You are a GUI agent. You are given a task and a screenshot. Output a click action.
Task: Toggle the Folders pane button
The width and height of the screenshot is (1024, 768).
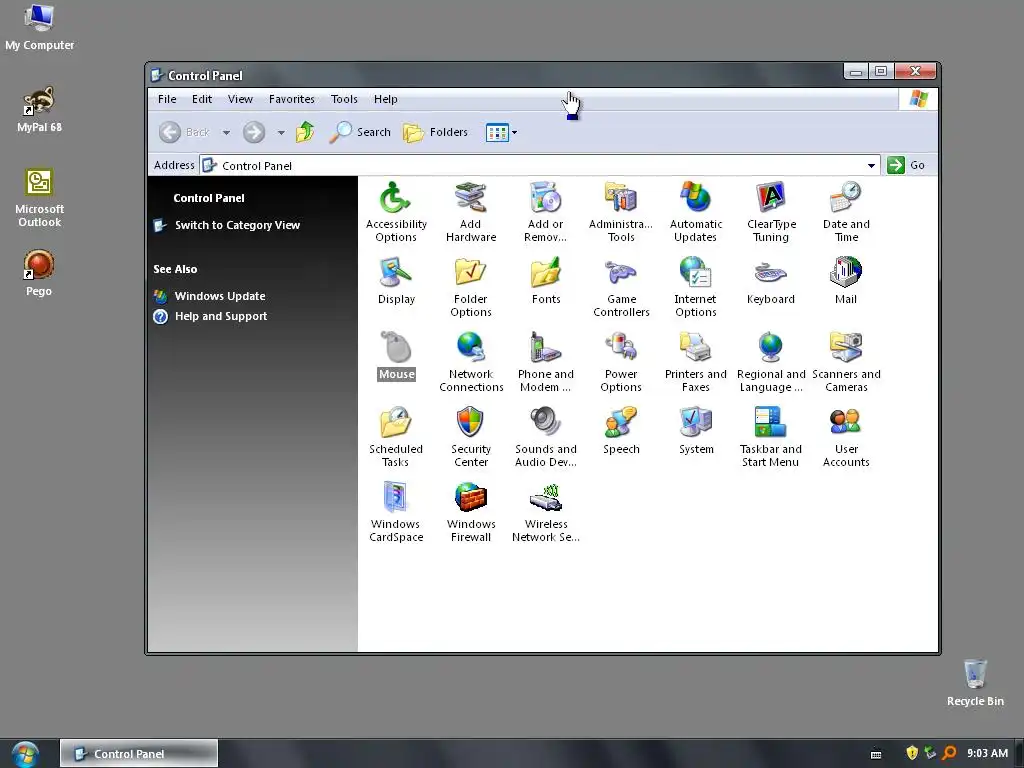pos(436,133)
